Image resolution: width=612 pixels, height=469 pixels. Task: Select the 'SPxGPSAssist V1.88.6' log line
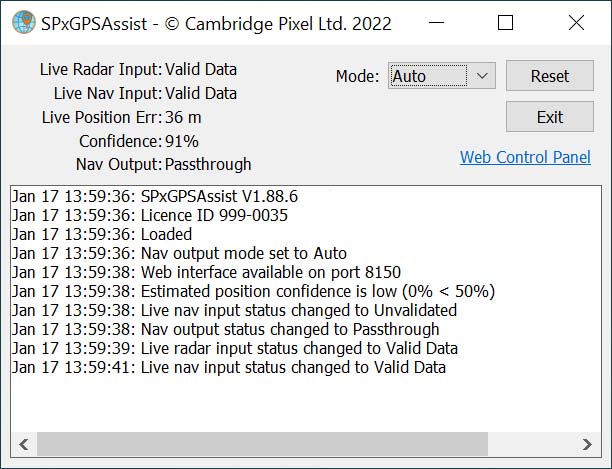155,197
